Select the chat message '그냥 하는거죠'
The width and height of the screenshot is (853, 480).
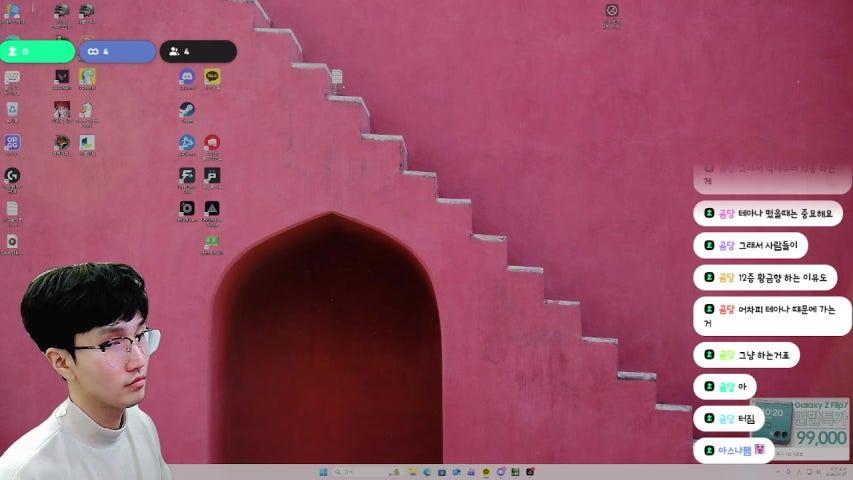[x=746, y=355]
